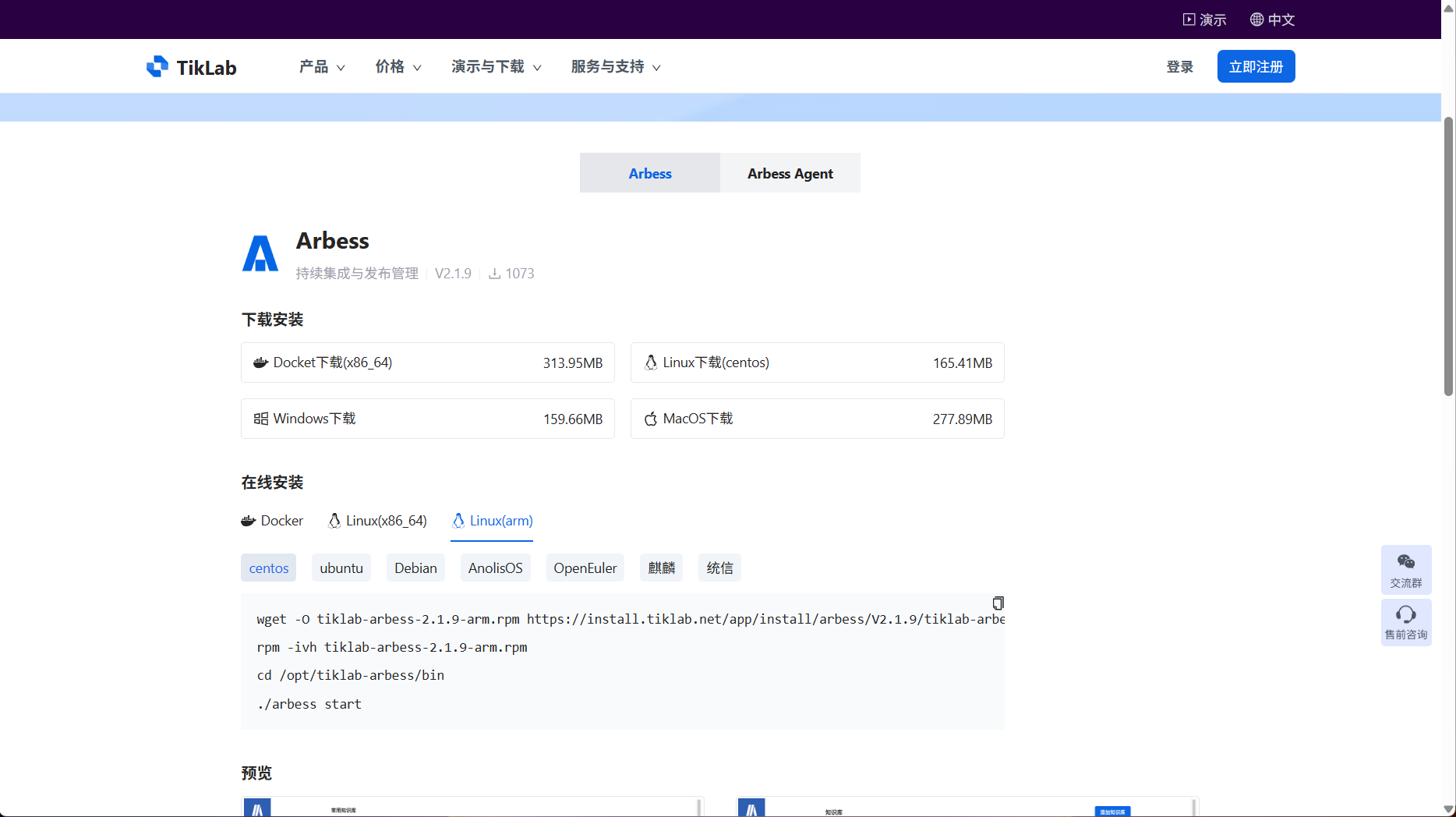Click the Arbess product logo
The width and height of the screenshot is (1456, 817).
click(260, 253)
